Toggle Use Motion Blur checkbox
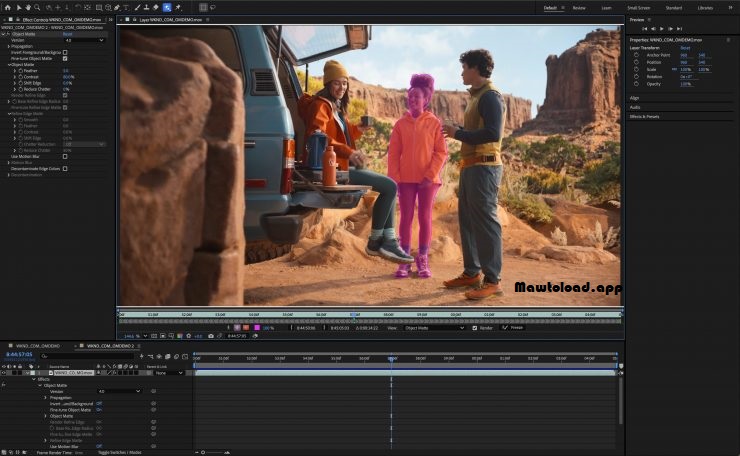740x456 pixels. (65, 157)
